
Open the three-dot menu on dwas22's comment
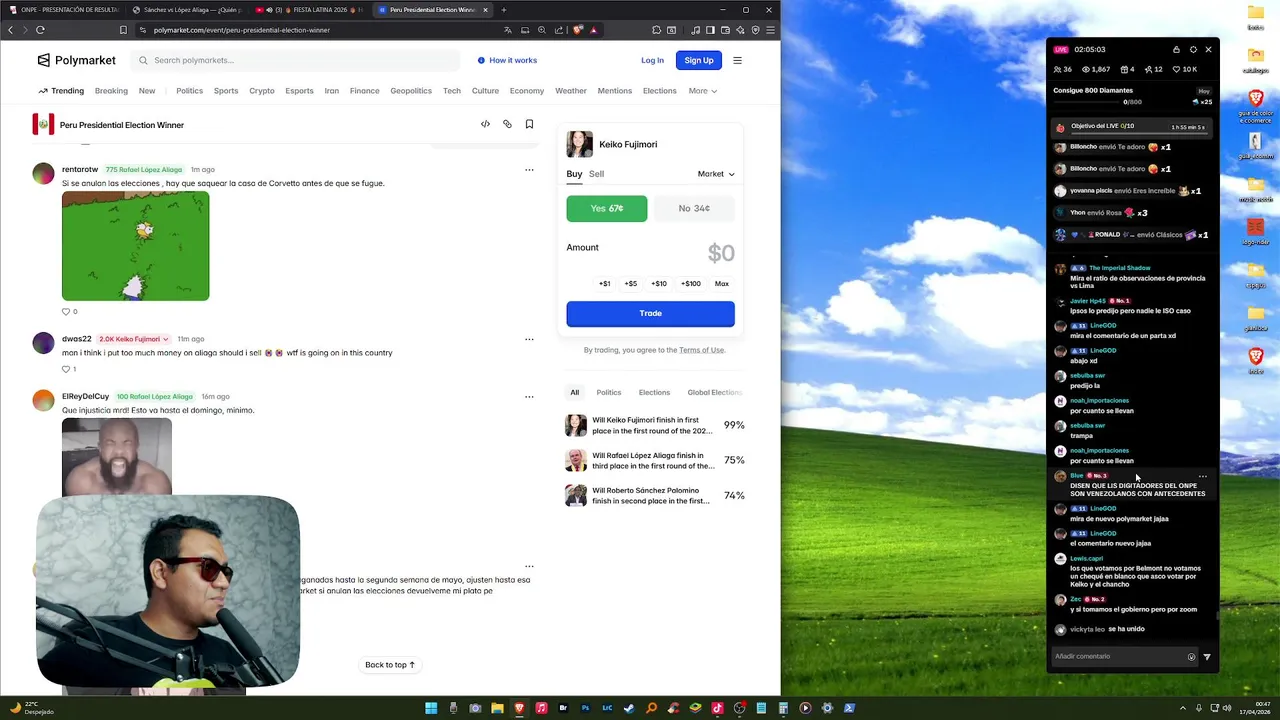529,339
